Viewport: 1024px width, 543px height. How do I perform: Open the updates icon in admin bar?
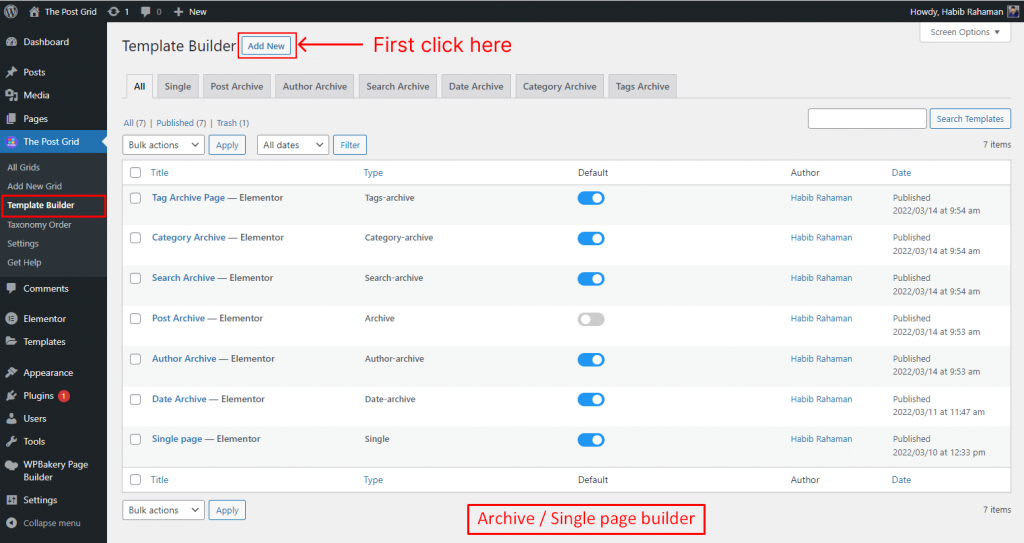pyautogui.click(x=114, y=11)
